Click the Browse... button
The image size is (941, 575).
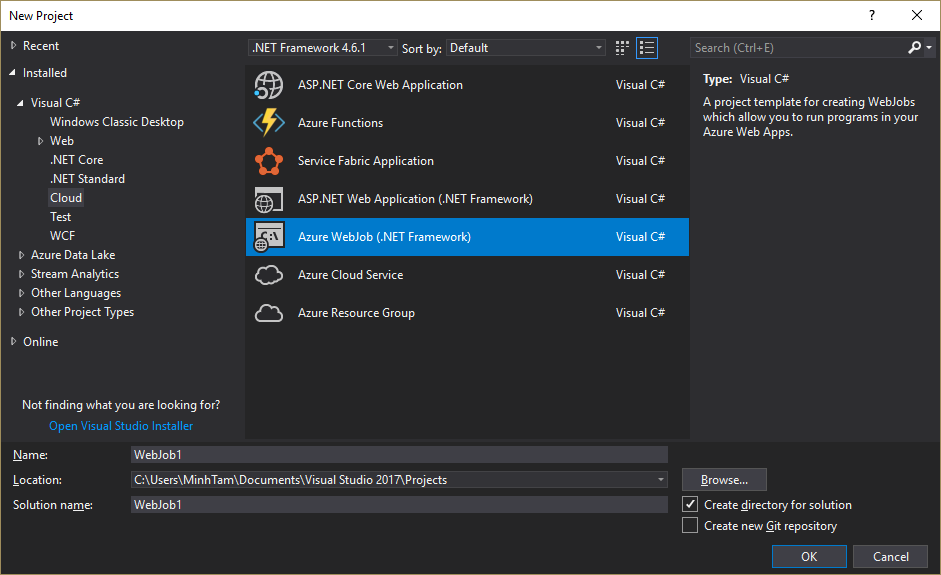(724, 480)
